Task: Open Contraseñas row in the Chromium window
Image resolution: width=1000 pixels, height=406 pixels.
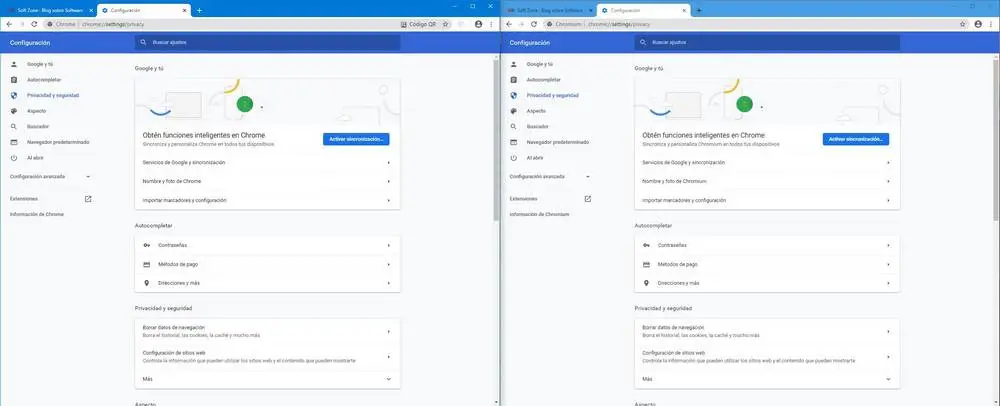Action: coord(767,245)
